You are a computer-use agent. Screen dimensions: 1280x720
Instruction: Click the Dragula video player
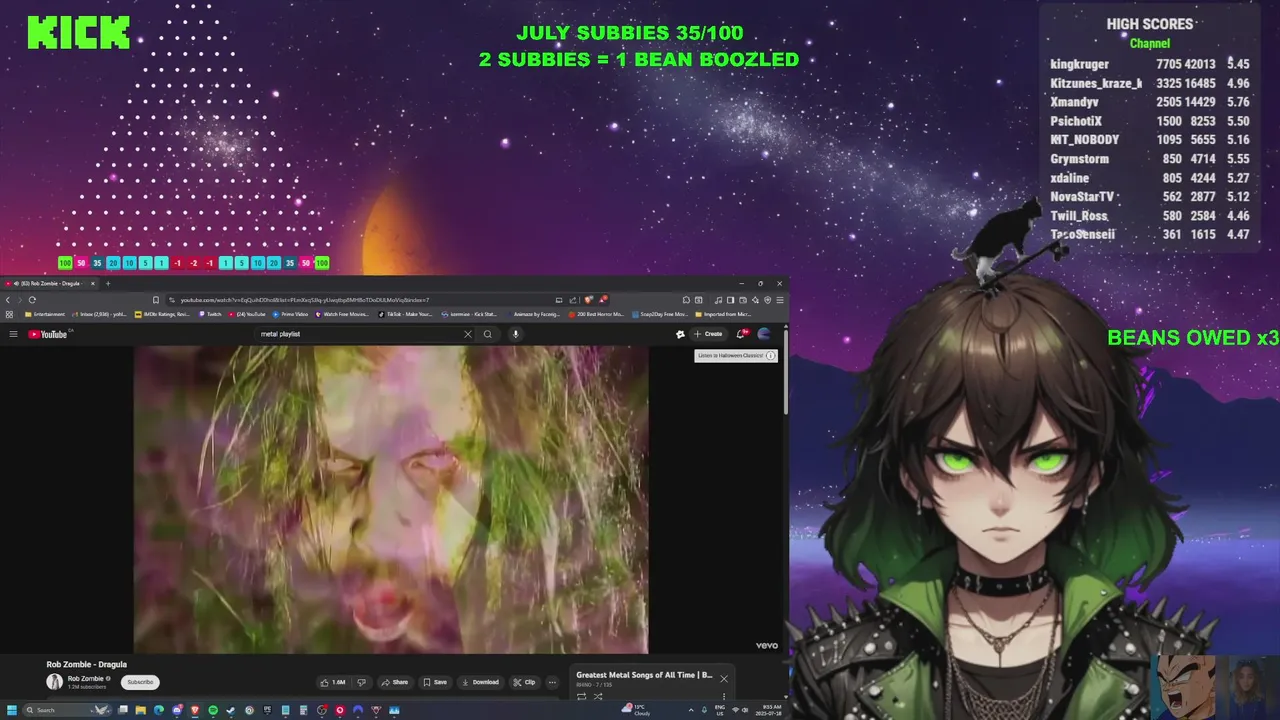391,499
